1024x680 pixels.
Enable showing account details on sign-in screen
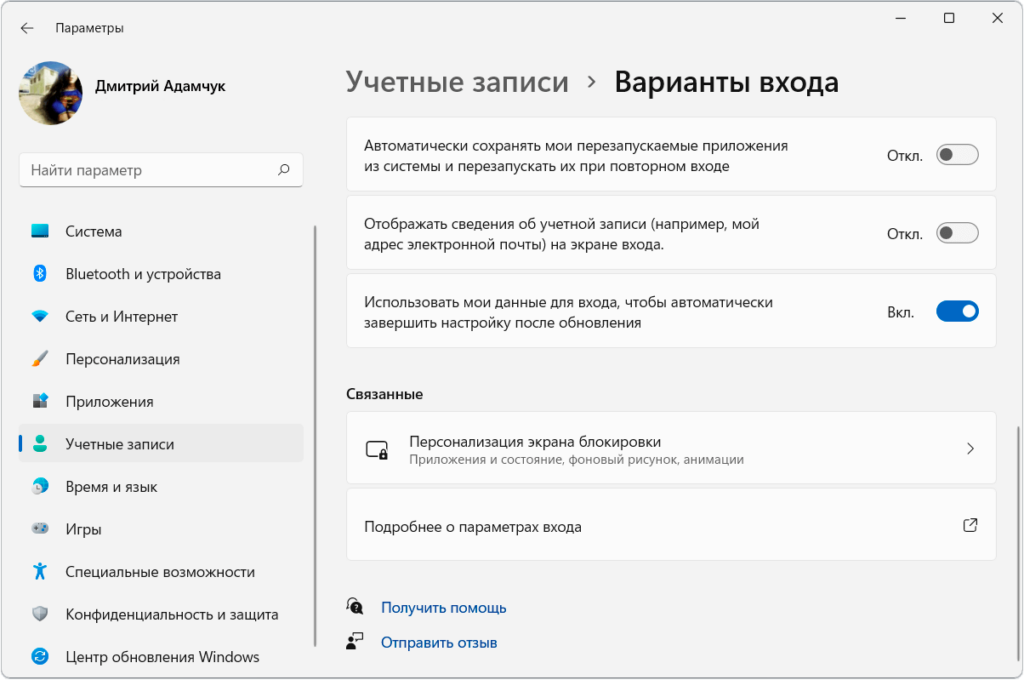(956, 233)
